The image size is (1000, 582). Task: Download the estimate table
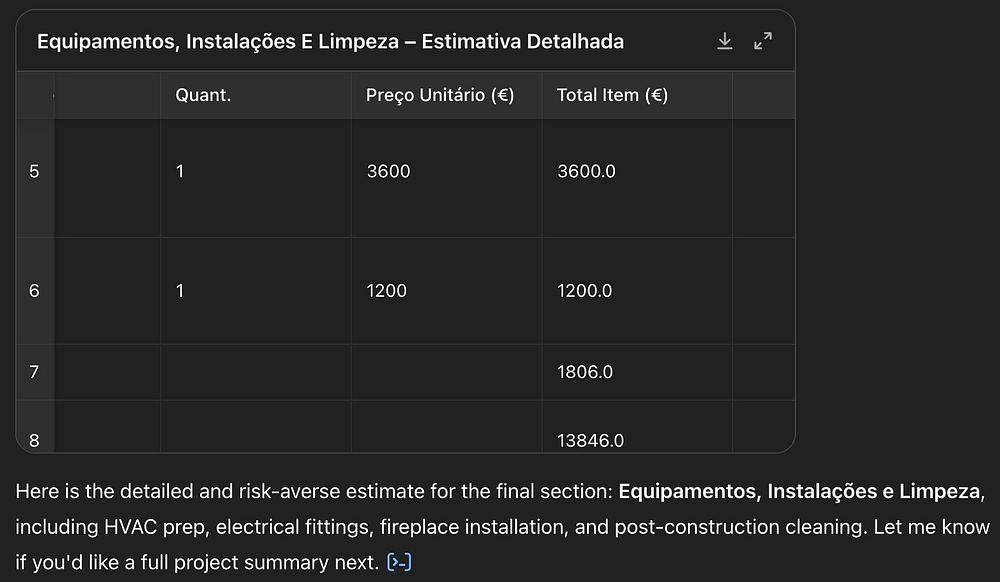[x=725, y=41]
